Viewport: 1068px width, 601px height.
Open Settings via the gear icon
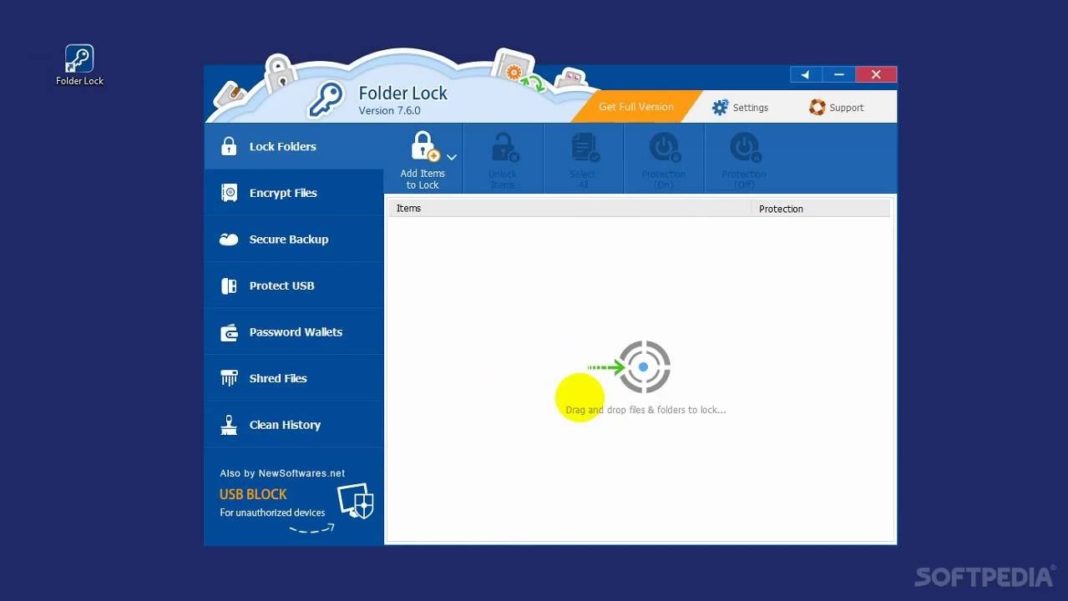point(718,106)
